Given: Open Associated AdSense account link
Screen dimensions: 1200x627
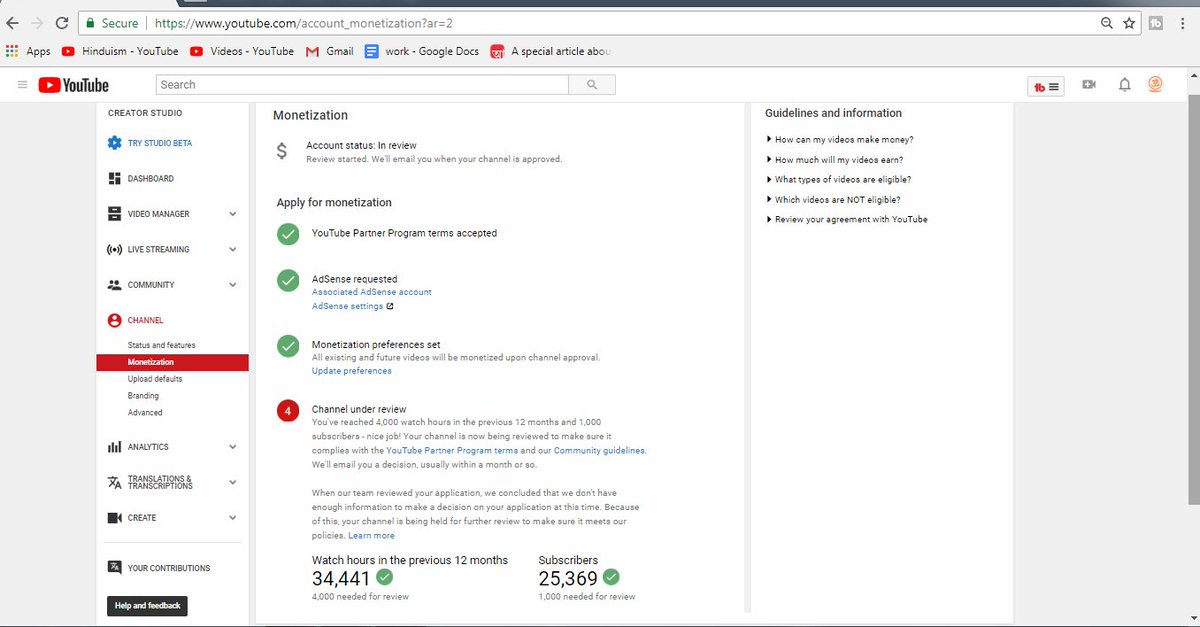Looking at the screenshot, I should [372, 292].
